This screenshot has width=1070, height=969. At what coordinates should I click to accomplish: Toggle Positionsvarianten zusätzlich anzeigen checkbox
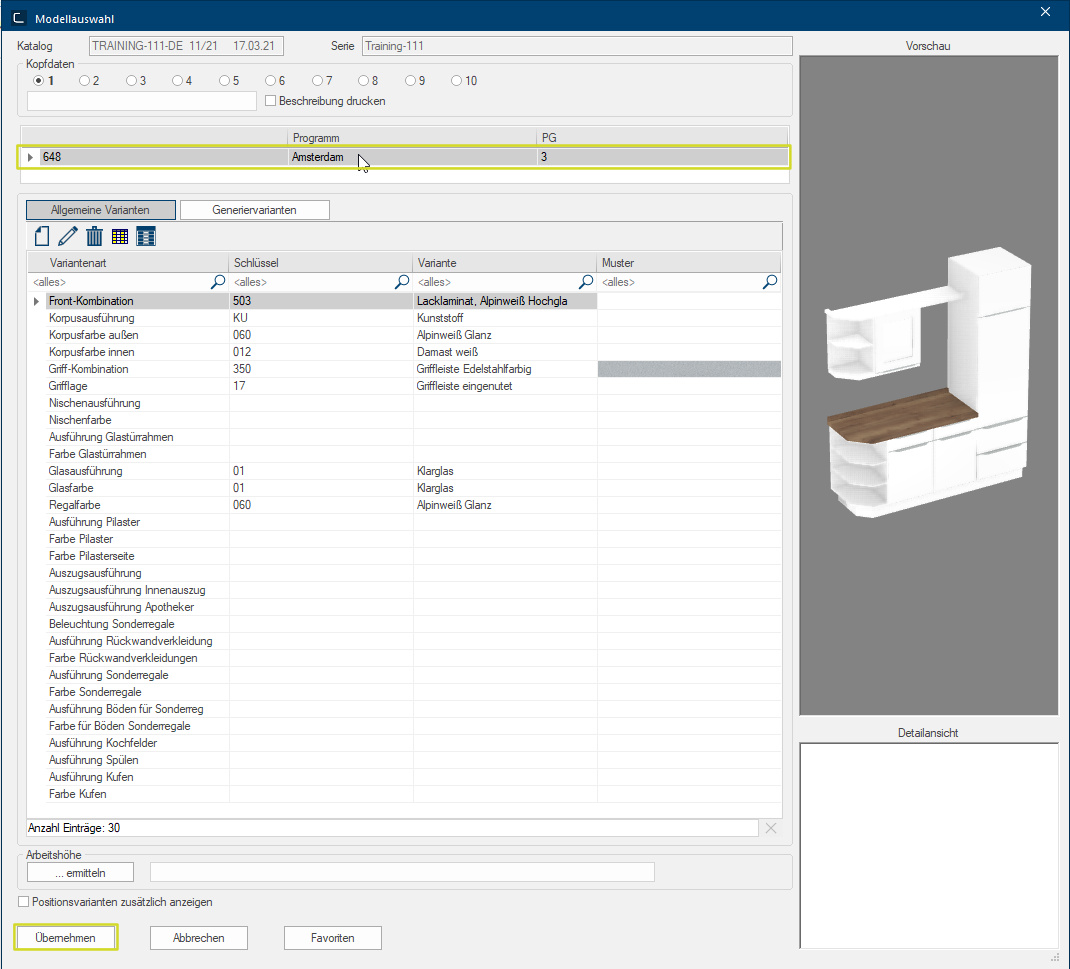(x=24, y=902)
